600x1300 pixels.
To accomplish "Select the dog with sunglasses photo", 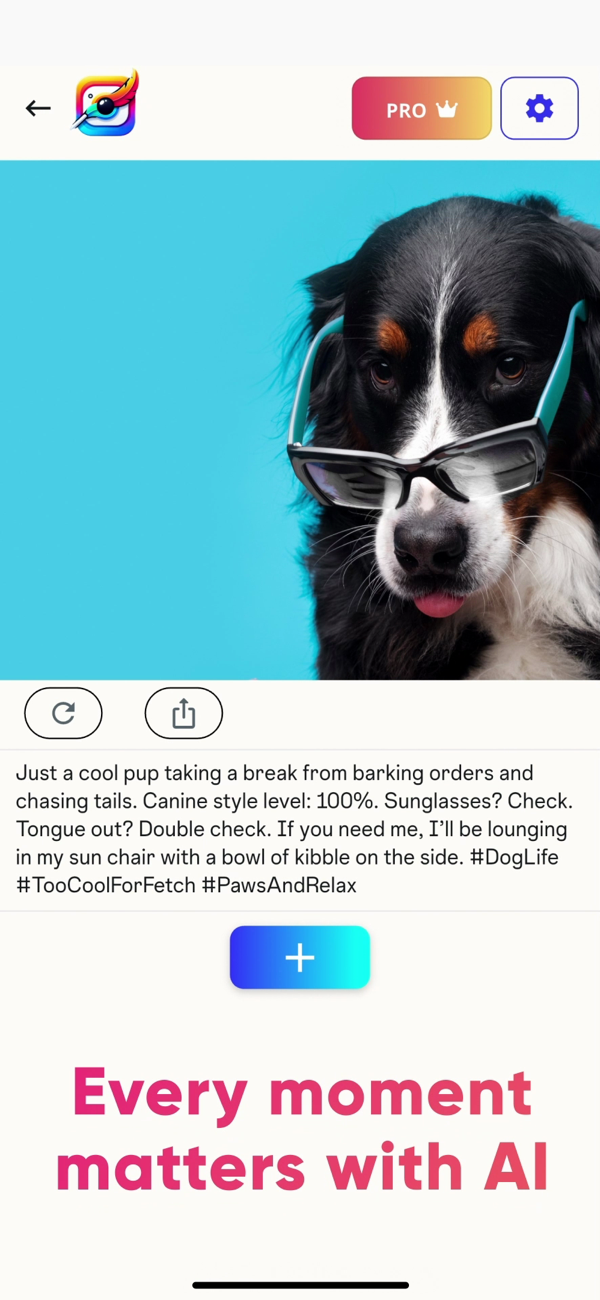I will pyautogui.click(x=300, y=420).
